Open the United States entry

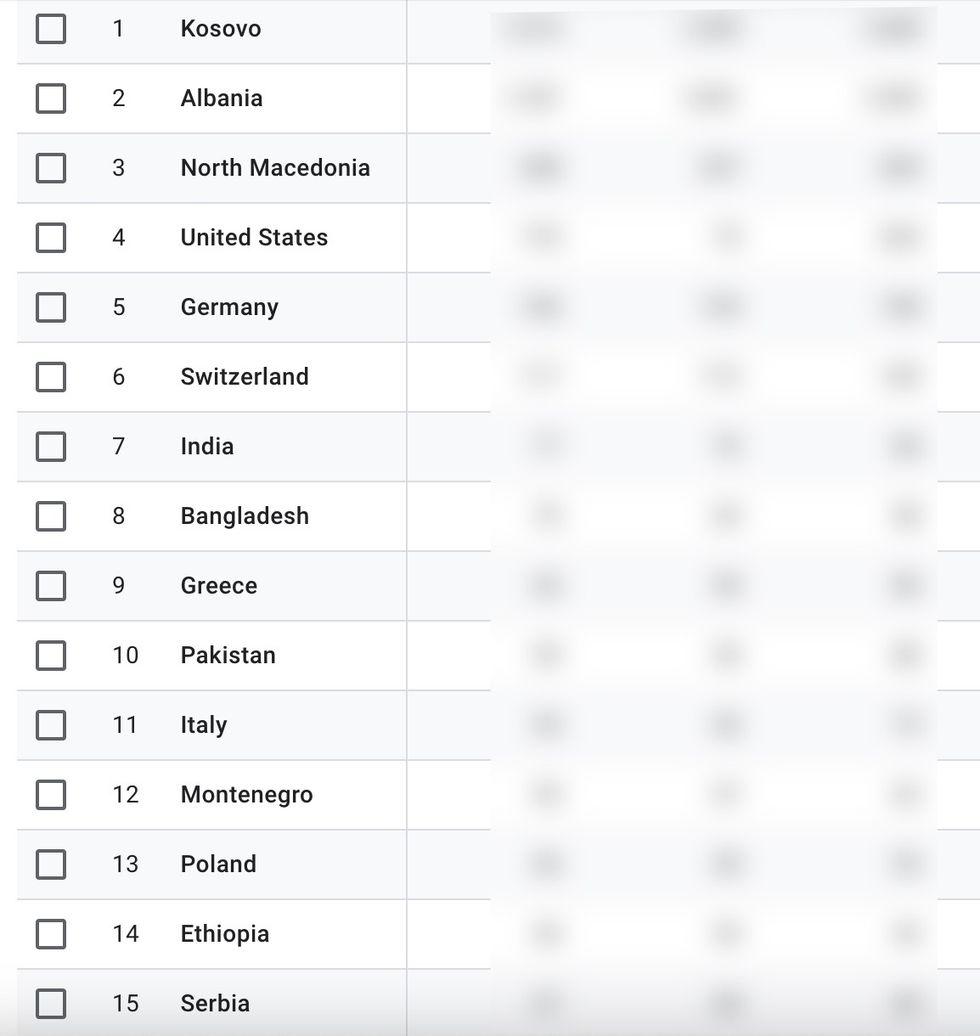pos(254,237)
